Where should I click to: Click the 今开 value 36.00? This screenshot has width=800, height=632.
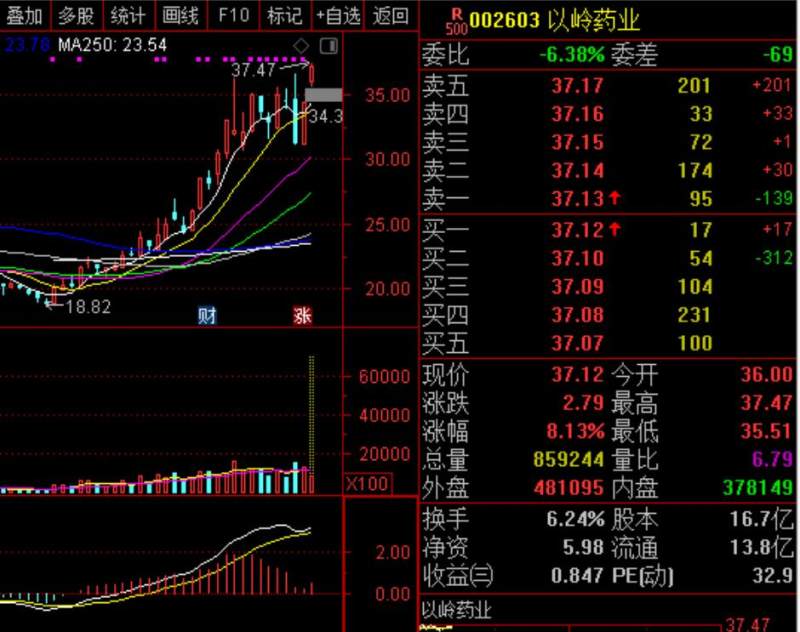767,375
